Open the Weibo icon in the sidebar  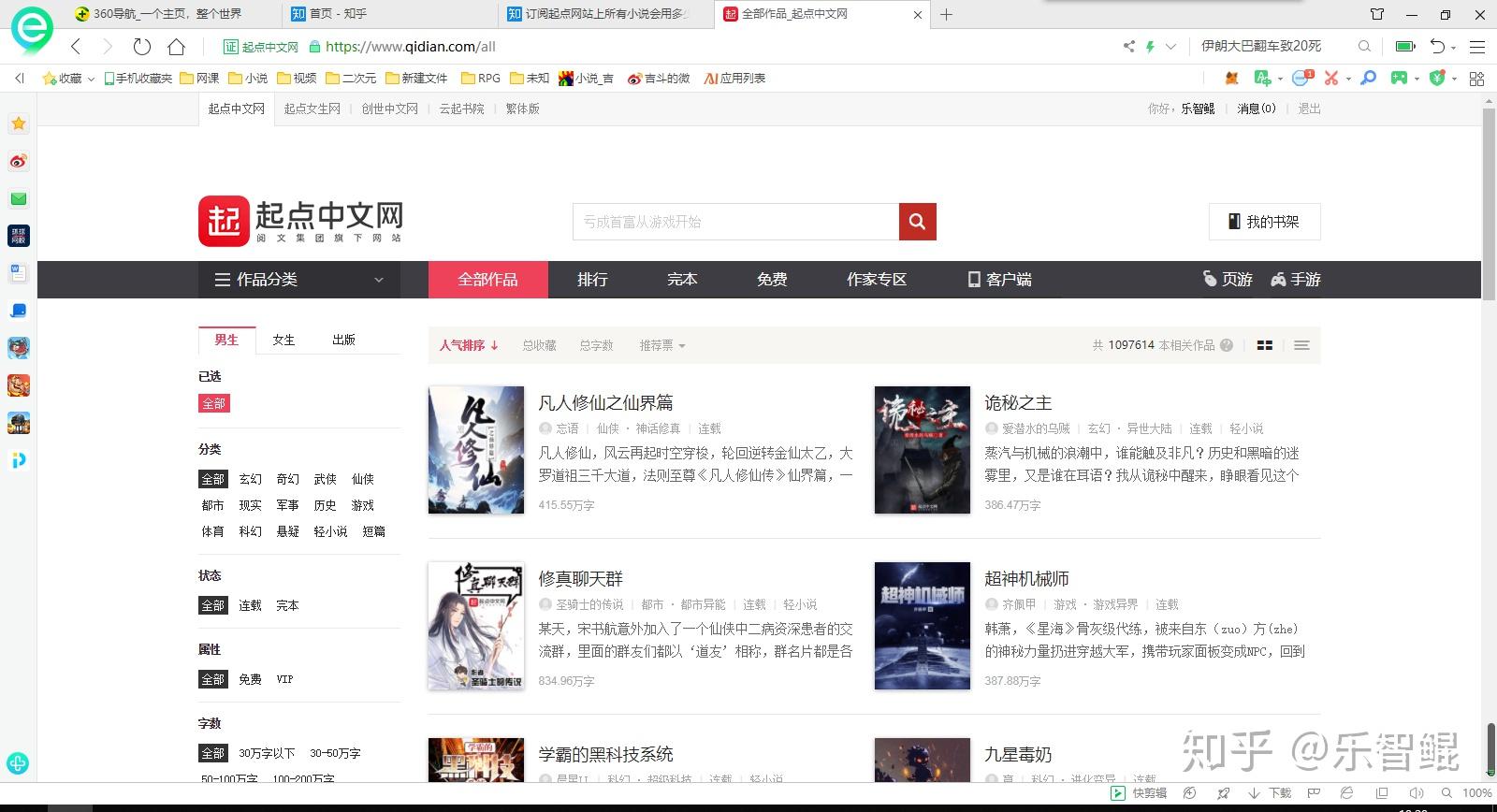tap(18, 161)
